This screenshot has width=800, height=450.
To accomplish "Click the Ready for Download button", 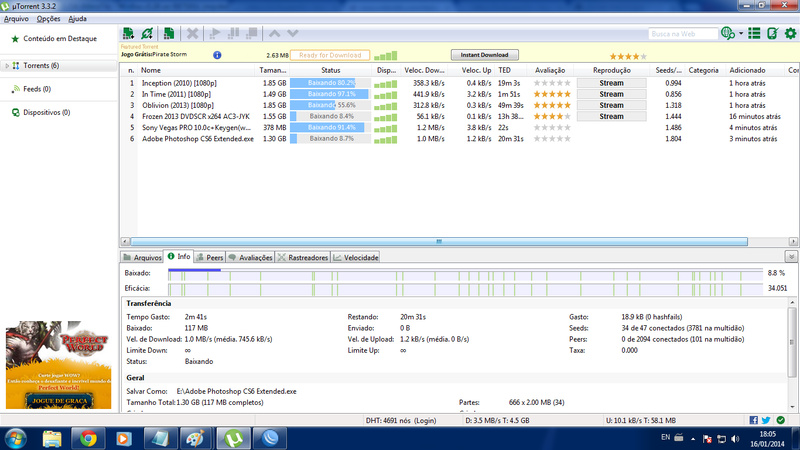I will pos(330,55).
